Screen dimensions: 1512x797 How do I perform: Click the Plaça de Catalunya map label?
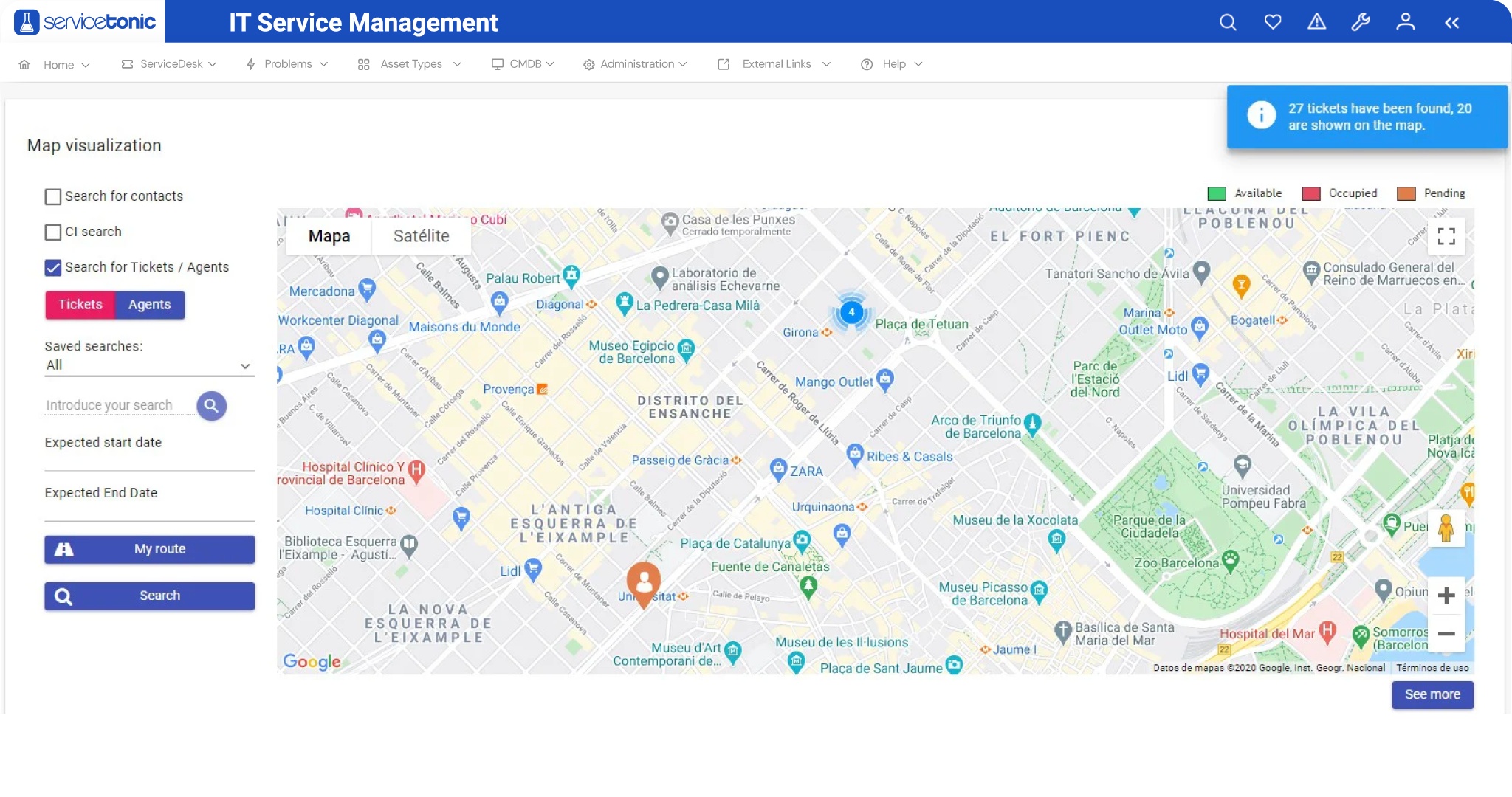tap(735, 543)
